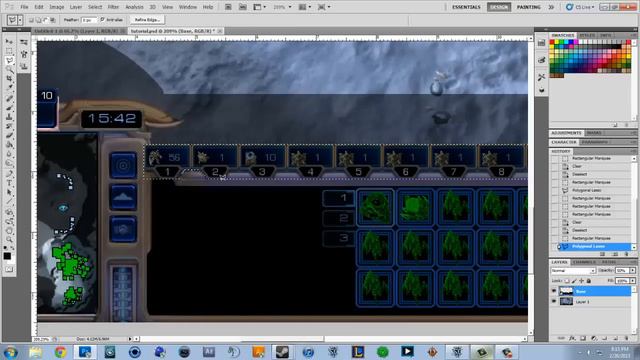This screenshot has width=640, height=360.
Task: Switch to the Essentials workspace
Action: point(466,7)
